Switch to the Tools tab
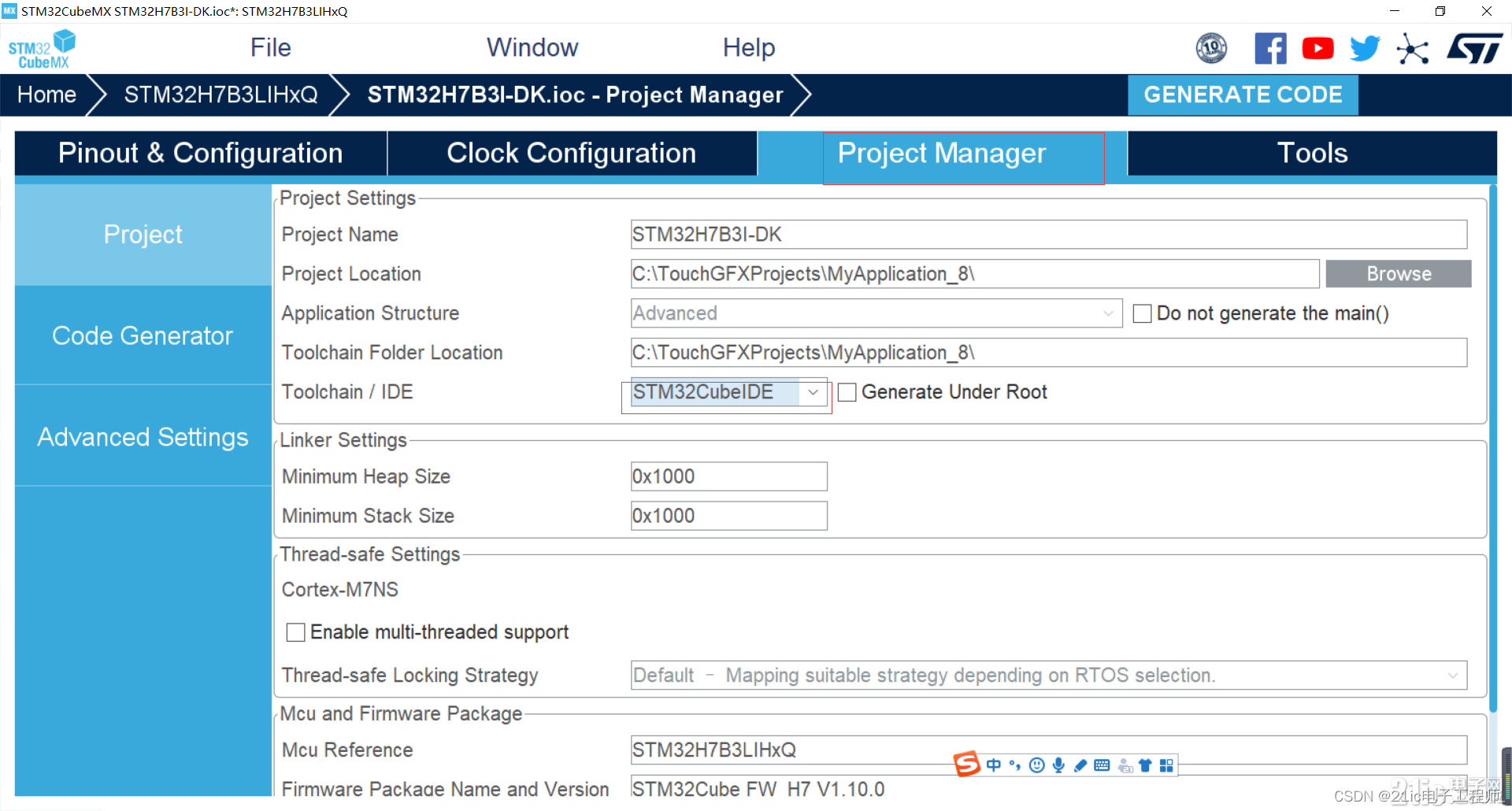 pyautogui.click(x=1312, y=153)
